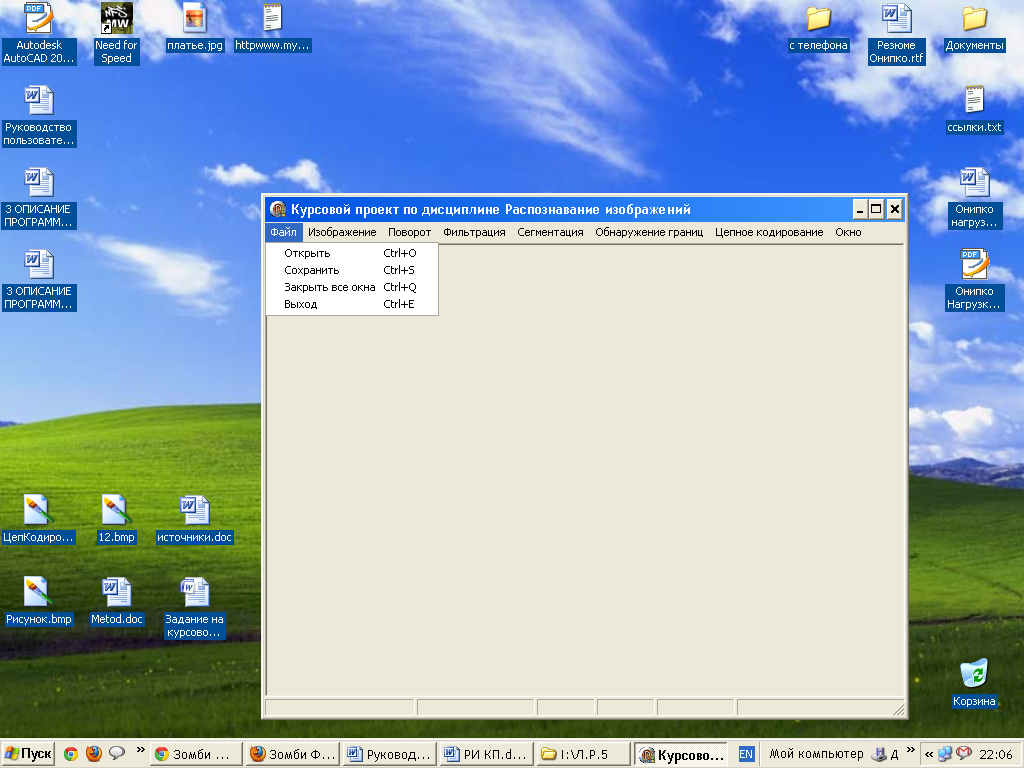Open the Поворот menu
Viewport: 1024px width, 768px height.
pos(409,232)
